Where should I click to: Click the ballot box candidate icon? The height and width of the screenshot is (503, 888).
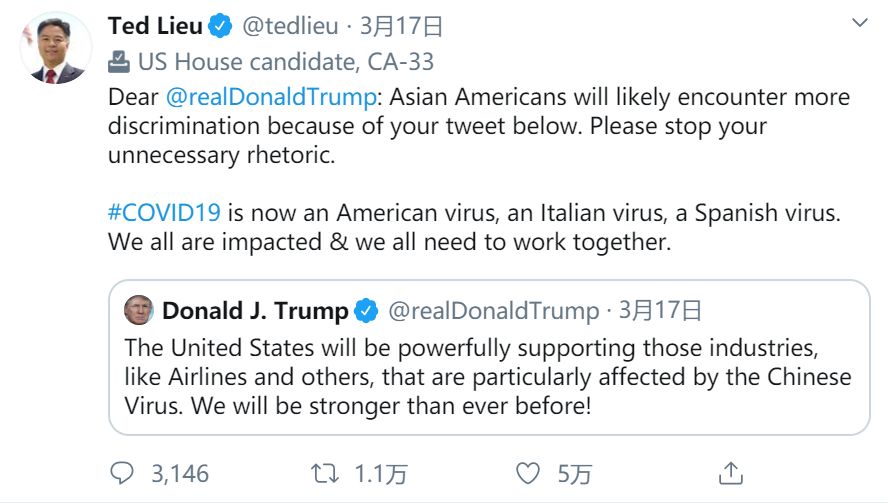[118, 62]
